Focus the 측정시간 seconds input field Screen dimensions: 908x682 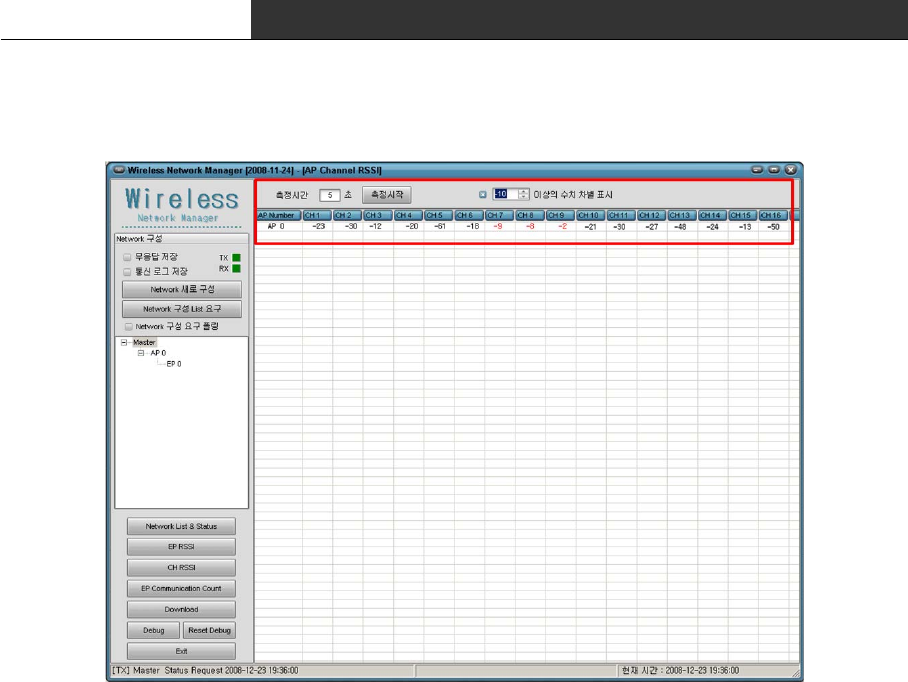pos(329,195)
